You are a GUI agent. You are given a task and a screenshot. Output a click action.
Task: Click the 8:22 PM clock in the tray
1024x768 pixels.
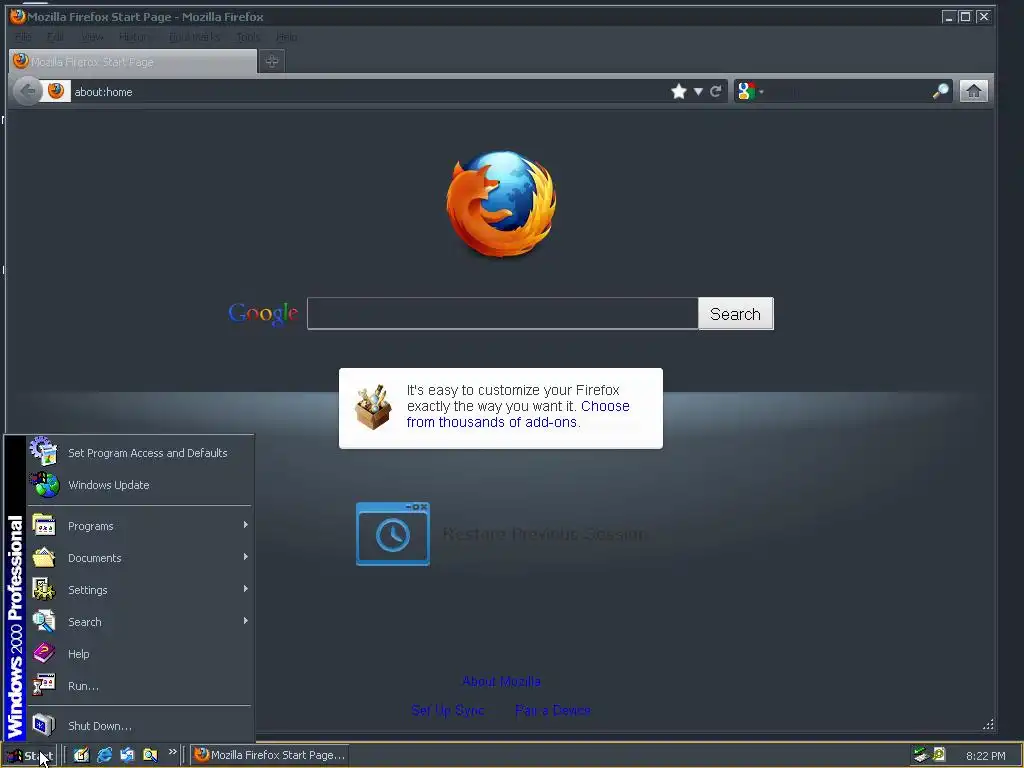coord(985,756)
